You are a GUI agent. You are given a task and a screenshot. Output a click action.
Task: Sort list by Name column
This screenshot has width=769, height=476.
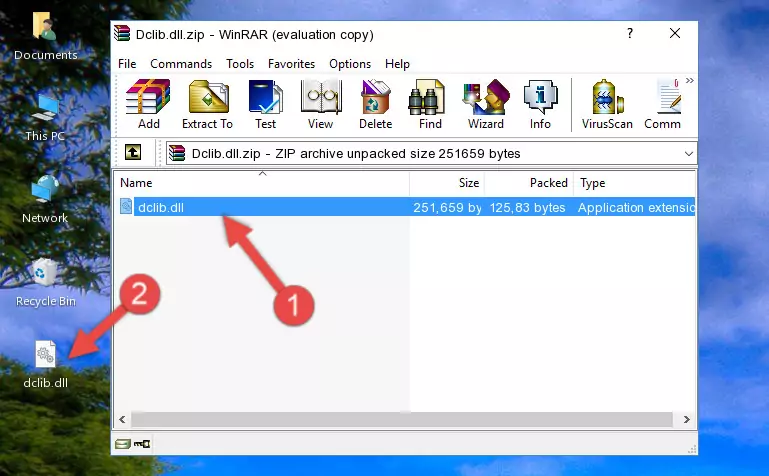coord(262,183)
